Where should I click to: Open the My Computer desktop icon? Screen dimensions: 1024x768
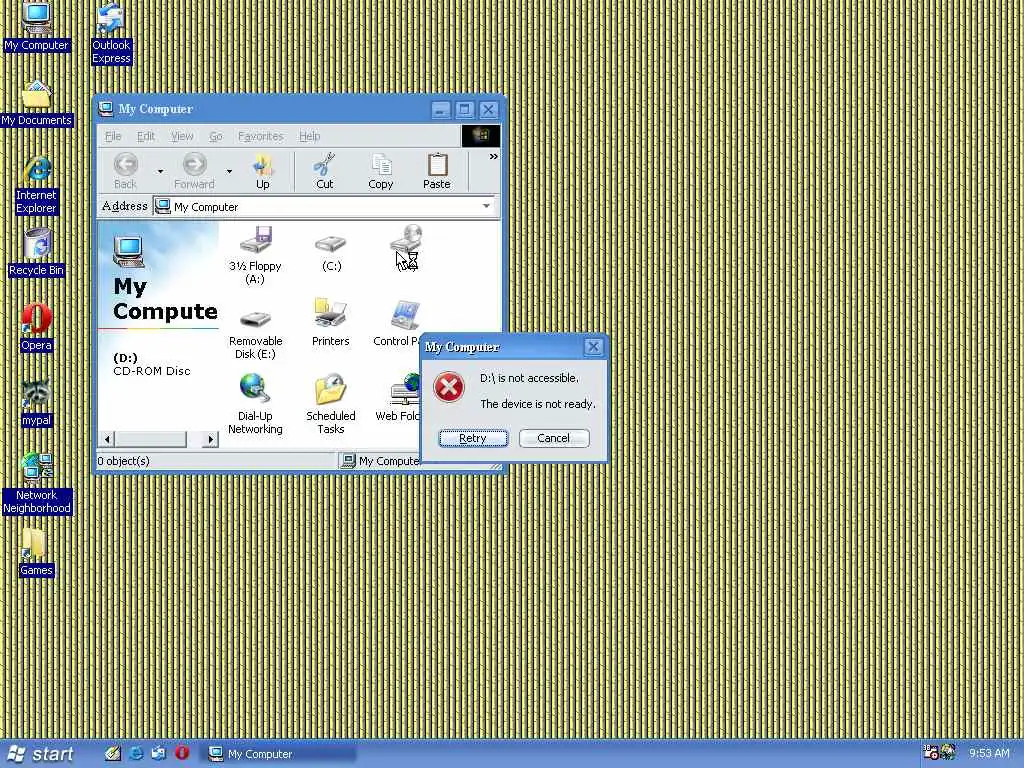point(37,27)
